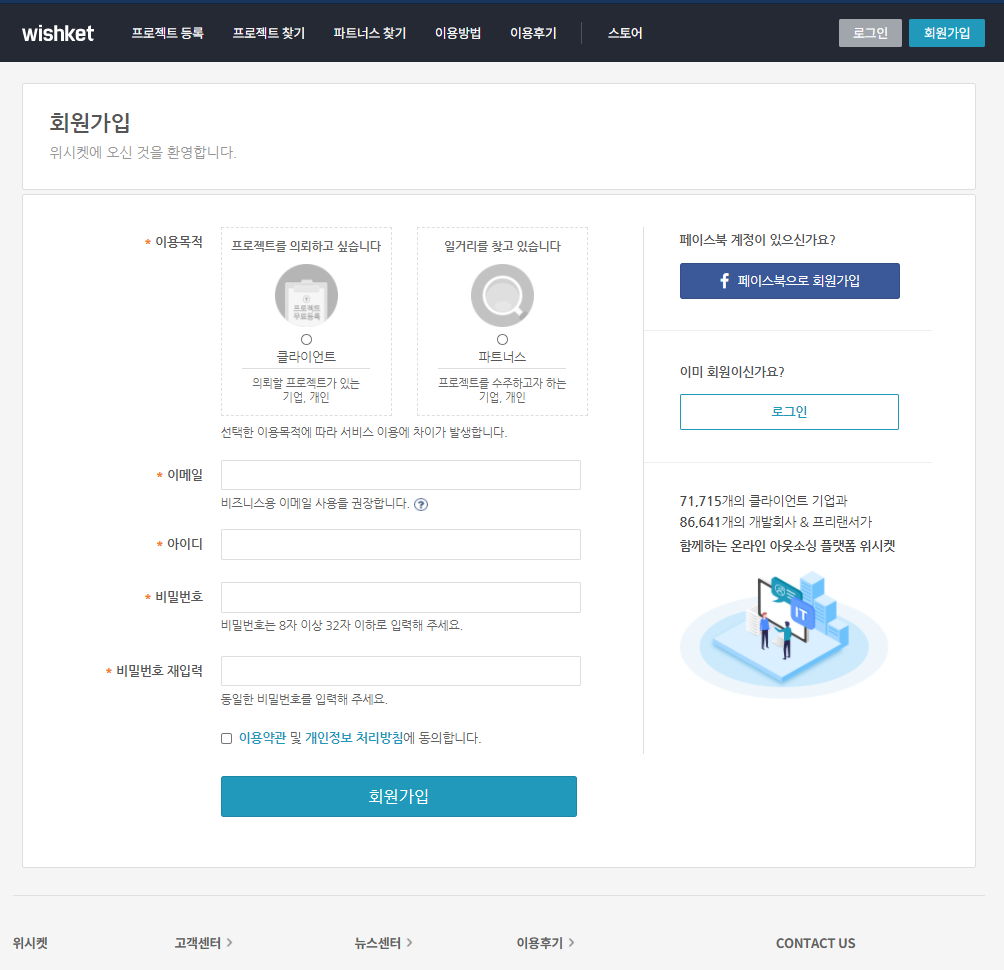Click the Facebook f icon
This screenshot has width=1004, height=970.
click(724, 281)
